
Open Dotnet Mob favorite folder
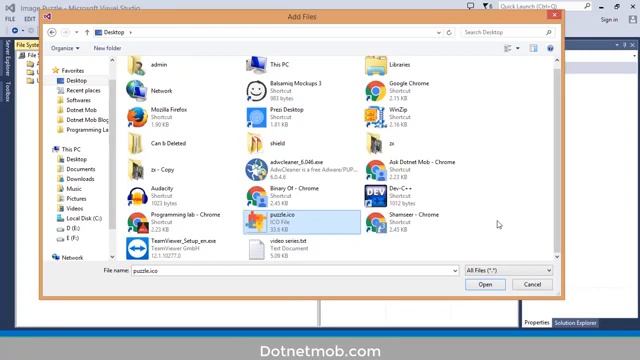[x=81, y=110]
